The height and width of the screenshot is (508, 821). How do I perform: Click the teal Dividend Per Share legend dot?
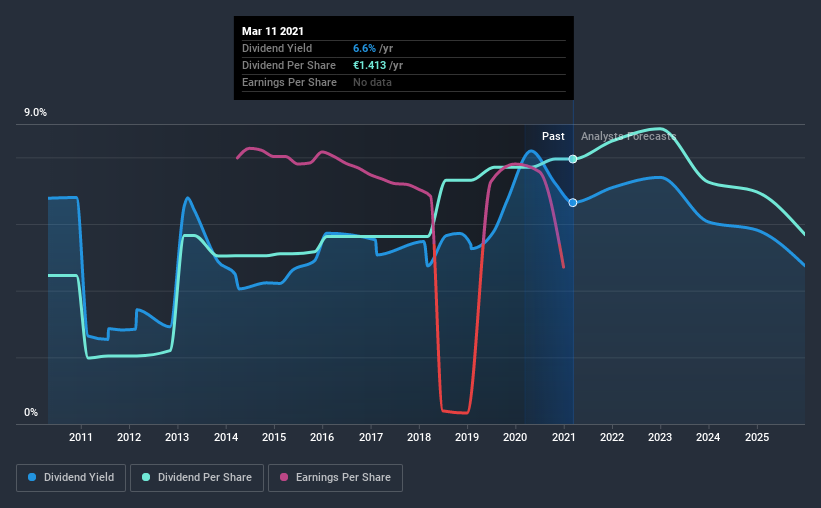[146, 477]
